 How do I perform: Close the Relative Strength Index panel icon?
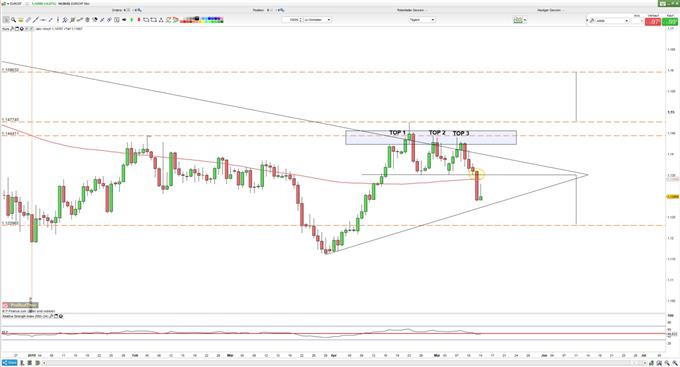(x=61, y=316)
